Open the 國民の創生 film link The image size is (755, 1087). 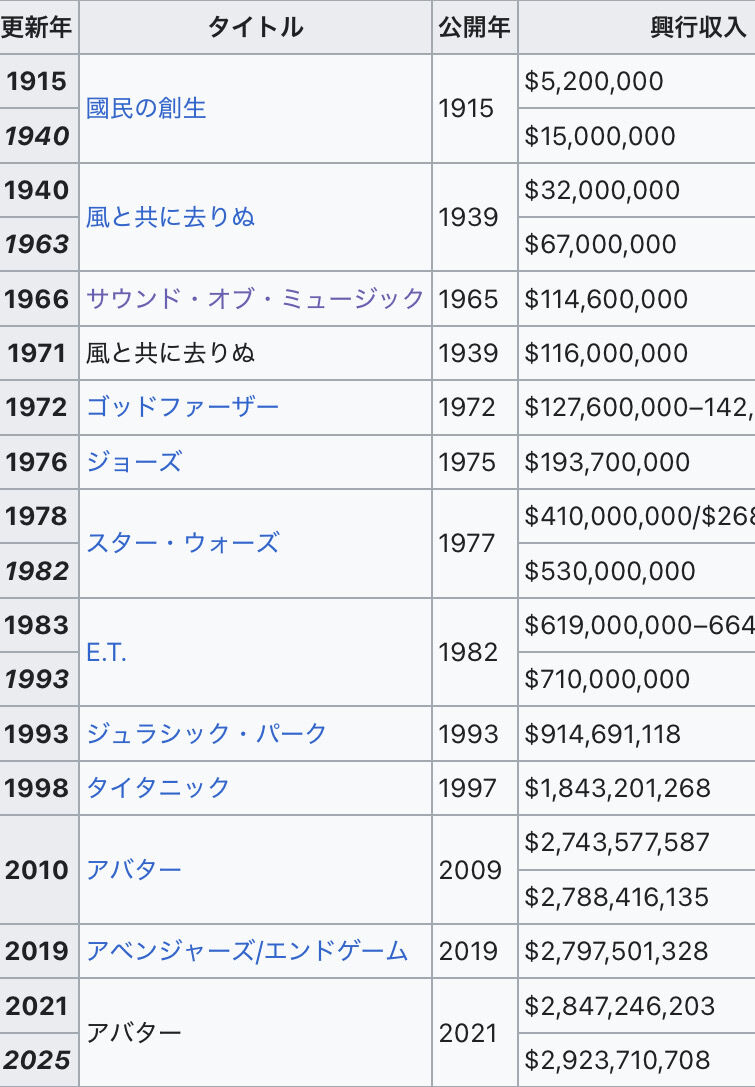point(146,108)
